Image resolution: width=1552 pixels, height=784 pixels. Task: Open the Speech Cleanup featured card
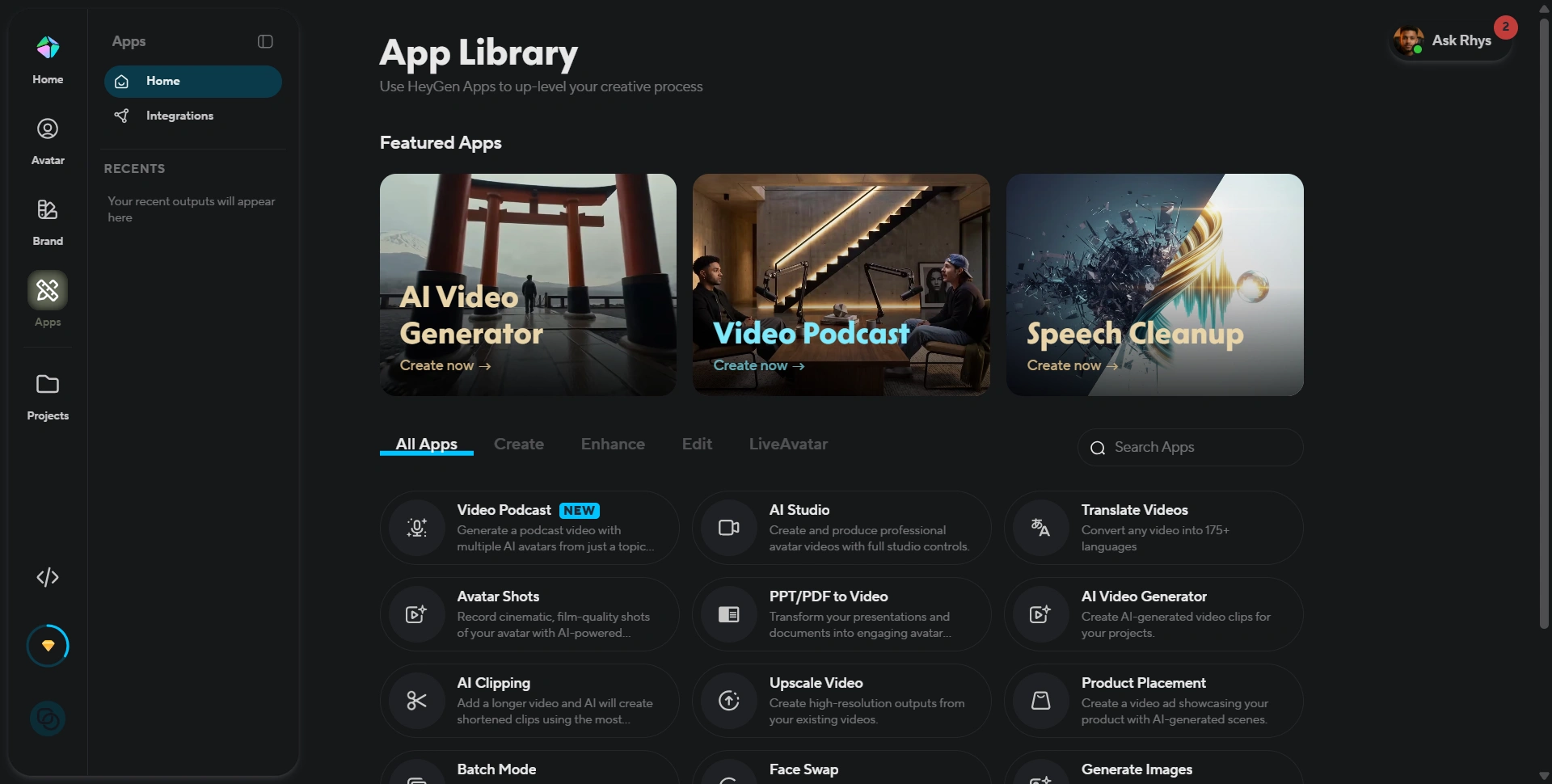click(x=1154, y=285)
